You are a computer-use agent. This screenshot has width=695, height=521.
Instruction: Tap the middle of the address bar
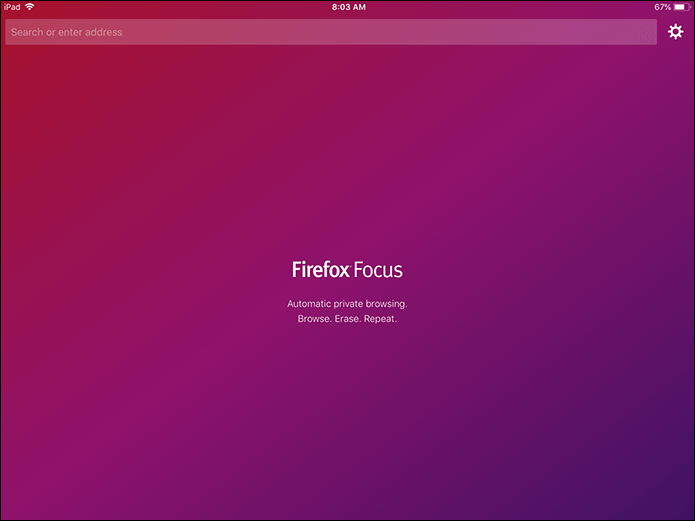tap(331, 32)
